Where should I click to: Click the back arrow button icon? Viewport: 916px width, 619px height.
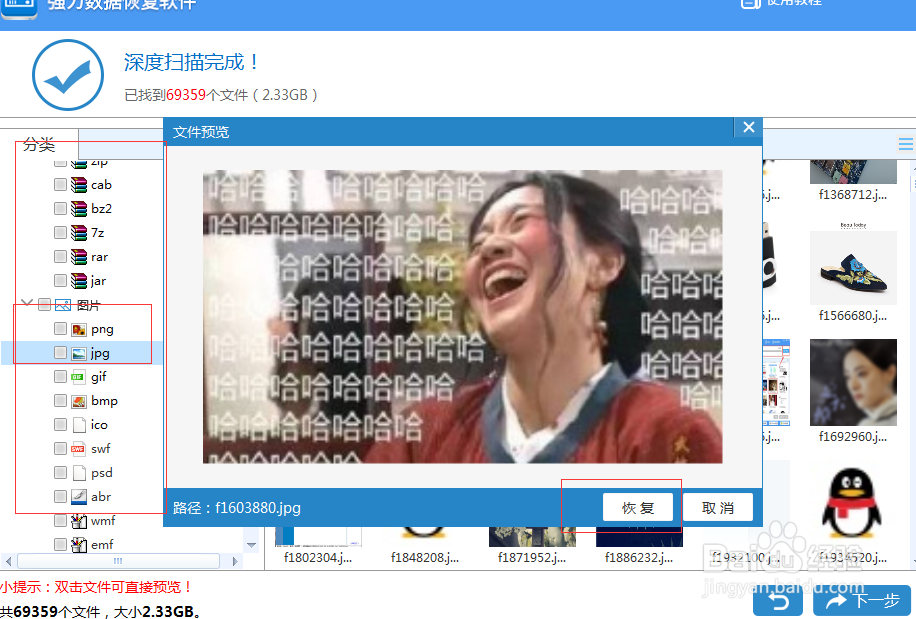coord(778,601)
